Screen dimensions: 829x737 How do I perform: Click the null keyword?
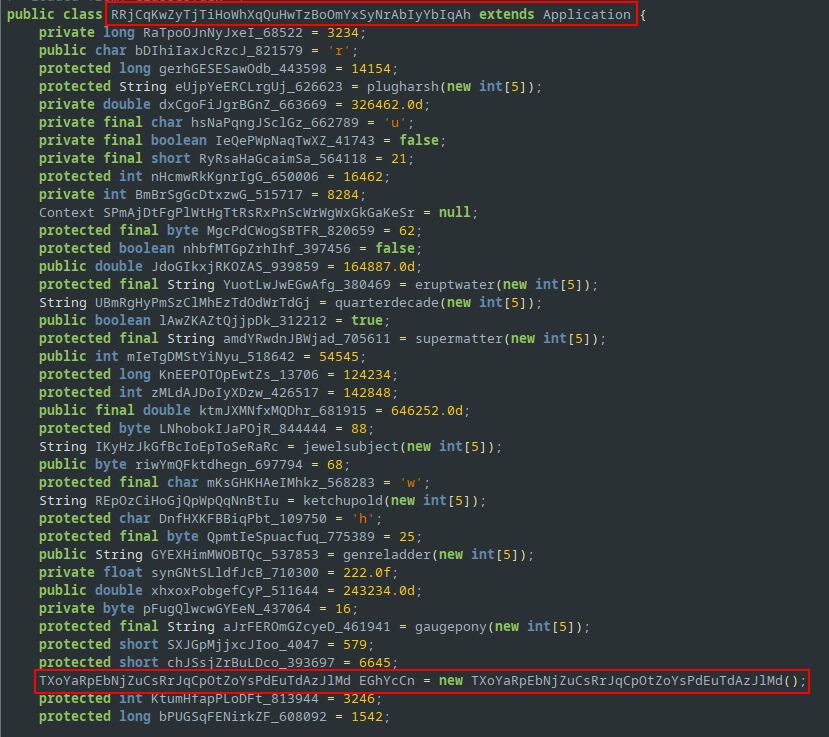(455, 212)
